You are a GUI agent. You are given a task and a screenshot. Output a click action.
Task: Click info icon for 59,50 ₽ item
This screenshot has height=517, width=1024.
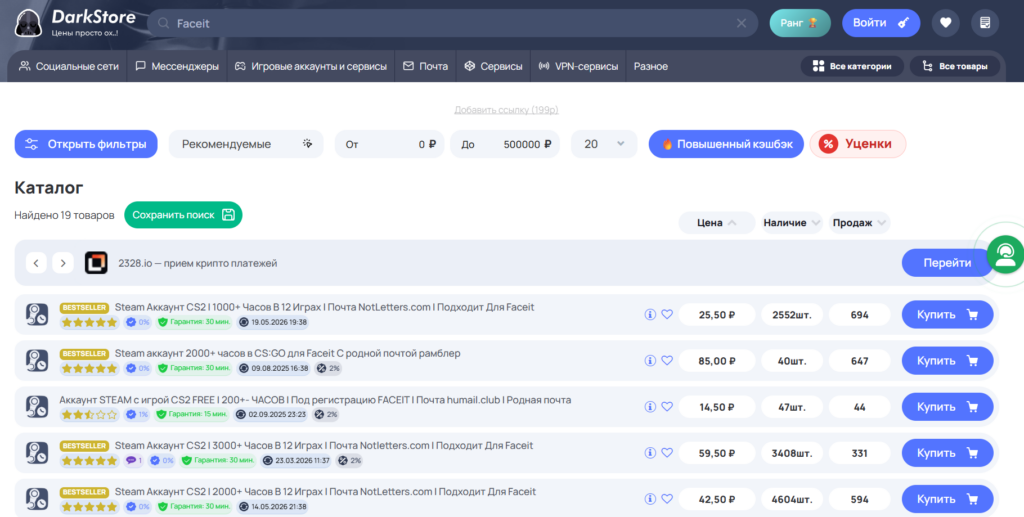(x=650, y=453)
